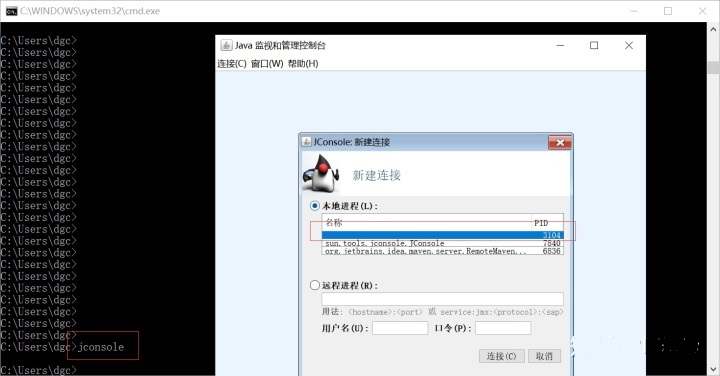This screenshot has height=376, width=720.
Task: Click the Java icon in JConsole dialog title
Action: point(306,142)
